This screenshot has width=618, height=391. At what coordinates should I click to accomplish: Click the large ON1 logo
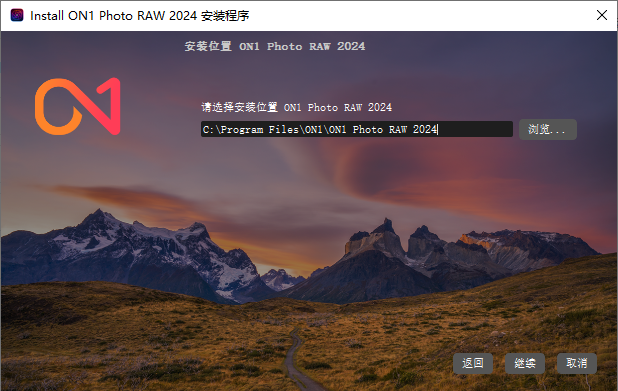click(78, 106)
